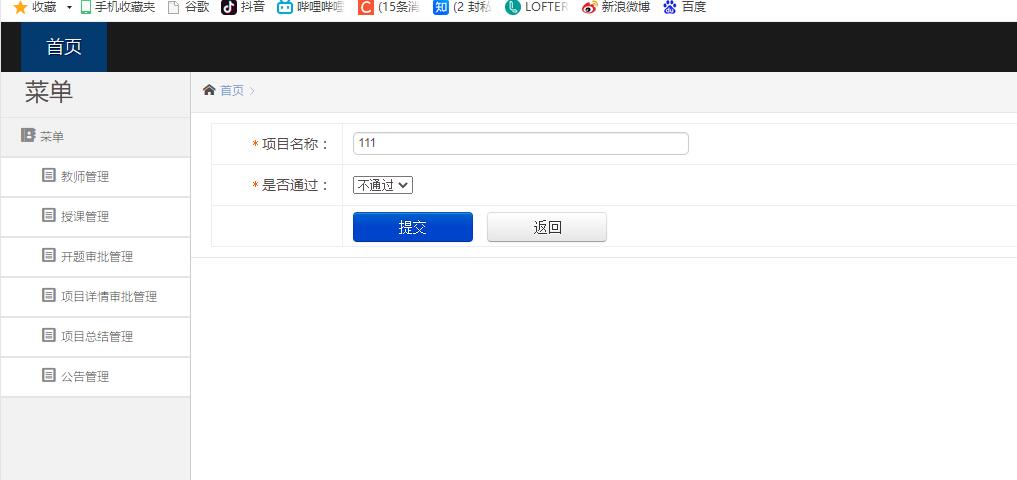Open the 知乎 bookmark icon
This screenshot has height=480, width=1017.
tap(441, 8)
